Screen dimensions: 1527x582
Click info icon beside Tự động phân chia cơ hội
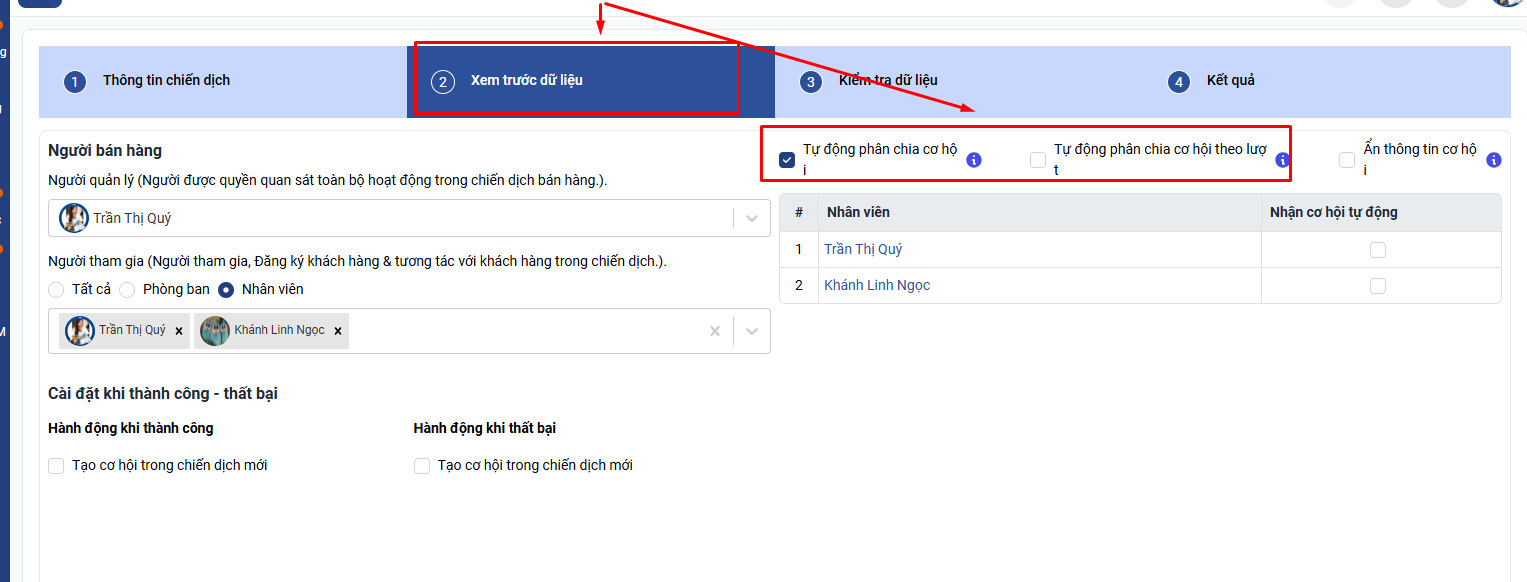tap(974, 160)
